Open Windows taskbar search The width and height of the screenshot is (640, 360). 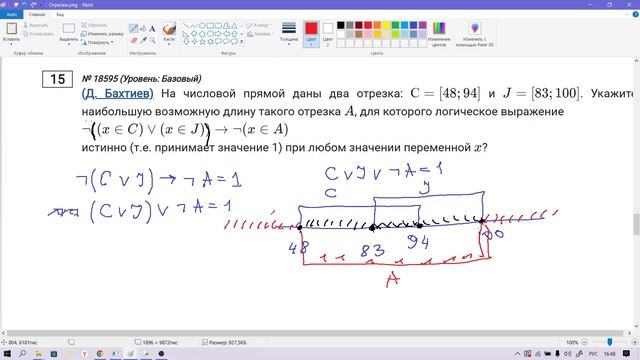coord(22,353)
